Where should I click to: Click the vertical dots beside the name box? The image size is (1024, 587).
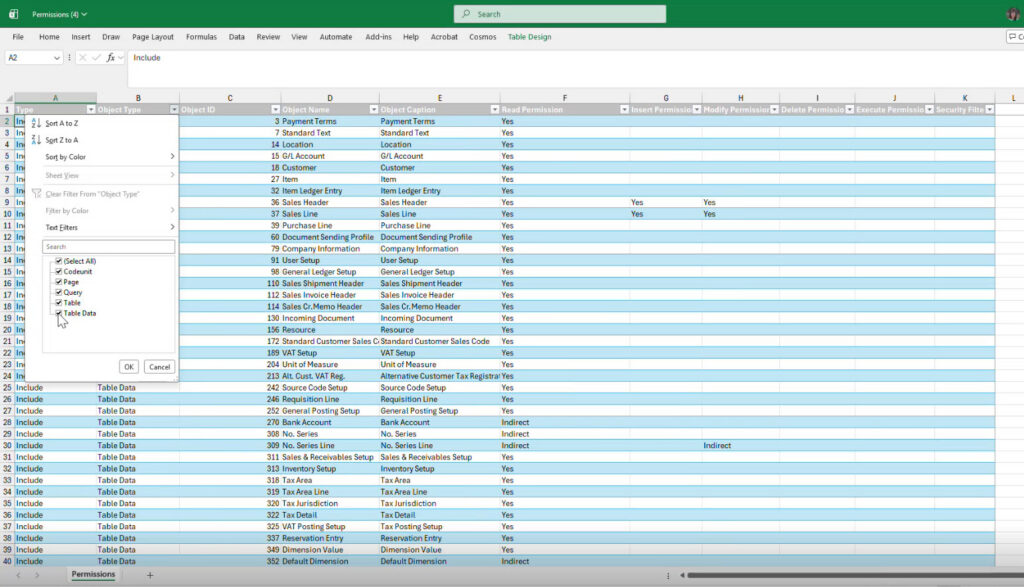tap(69, 57)
